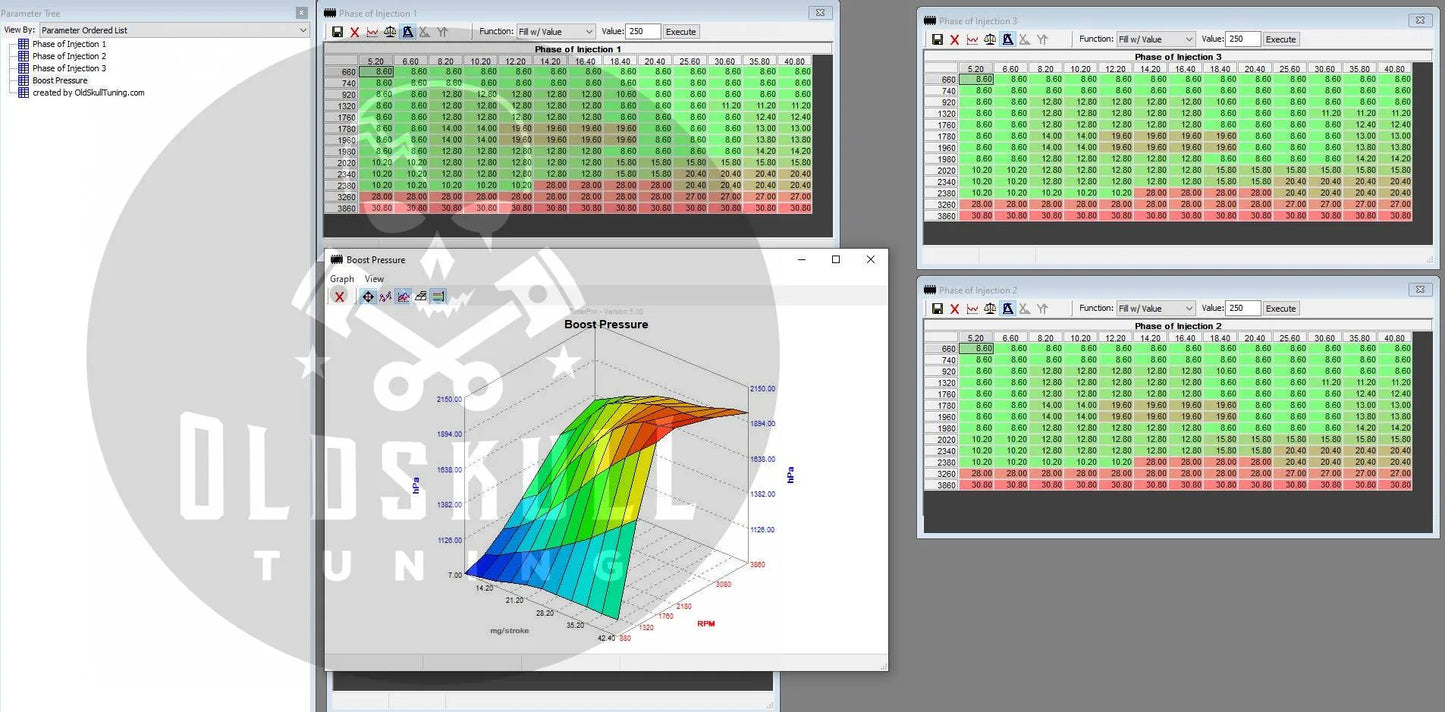Click the Value input field in Phase of Injection 2
This screenshot has height=712, width=1445.
[x=1243, y=309]
